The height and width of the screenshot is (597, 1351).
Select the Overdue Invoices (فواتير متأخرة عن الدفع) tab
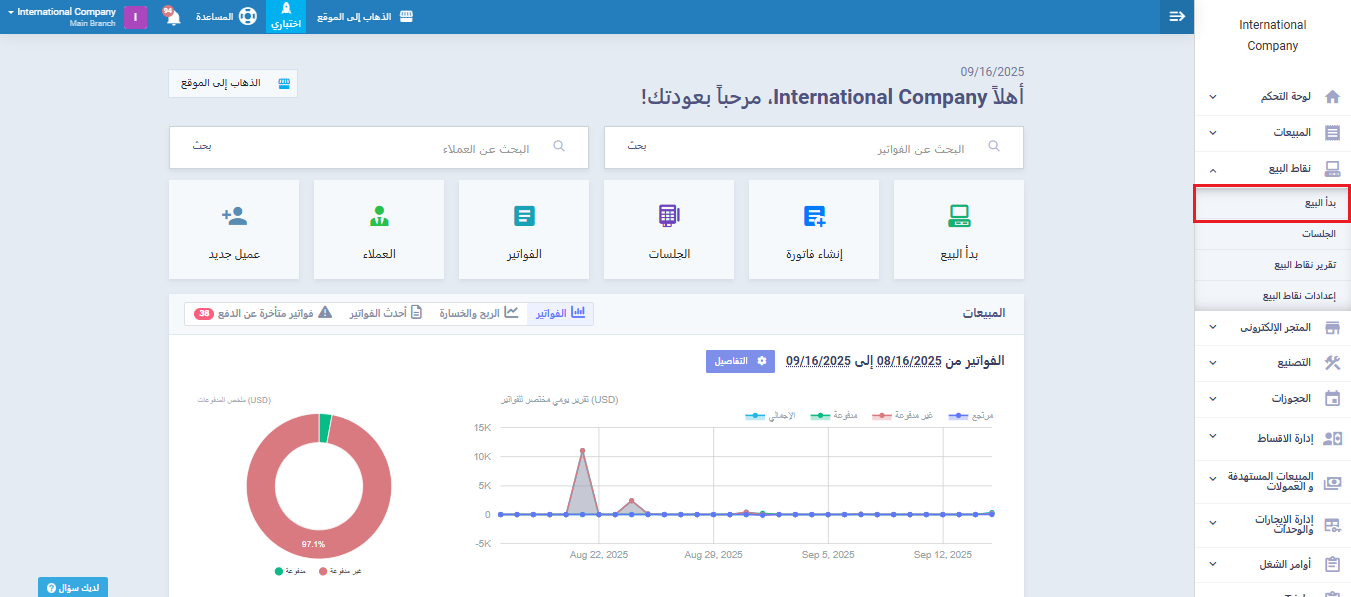264,314
